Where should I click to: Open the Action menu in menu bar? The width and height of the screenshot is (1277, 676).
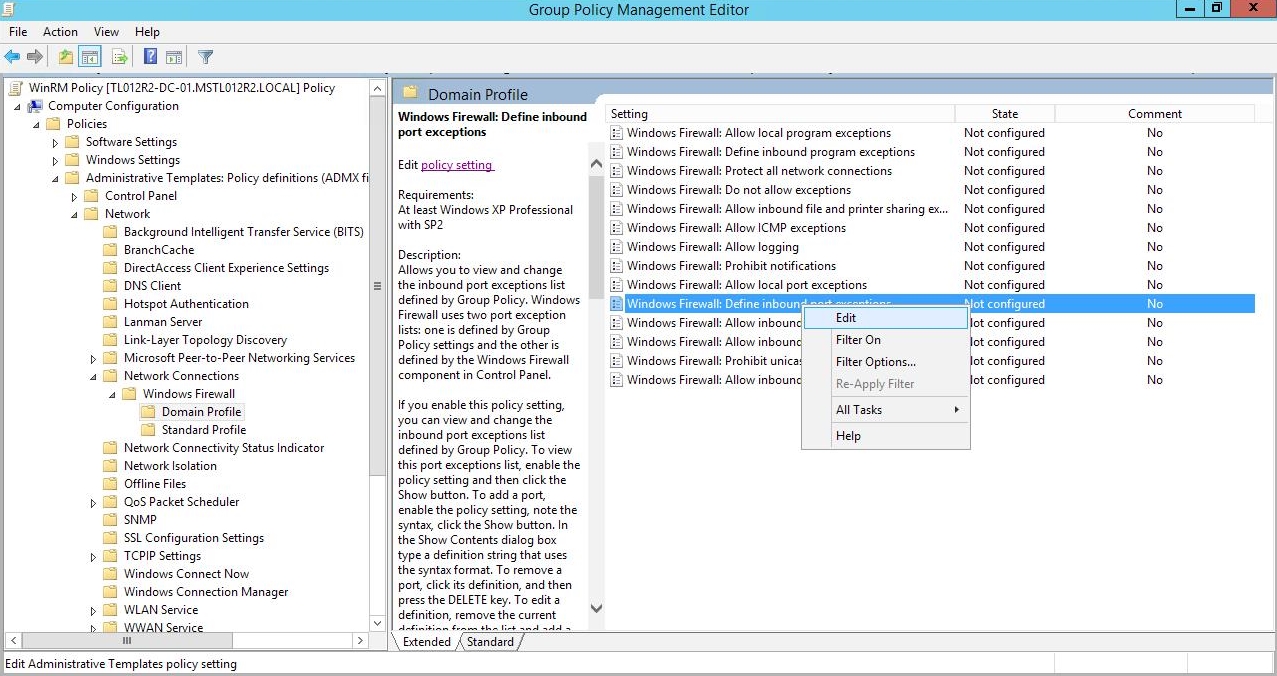(x=60, y=32)
